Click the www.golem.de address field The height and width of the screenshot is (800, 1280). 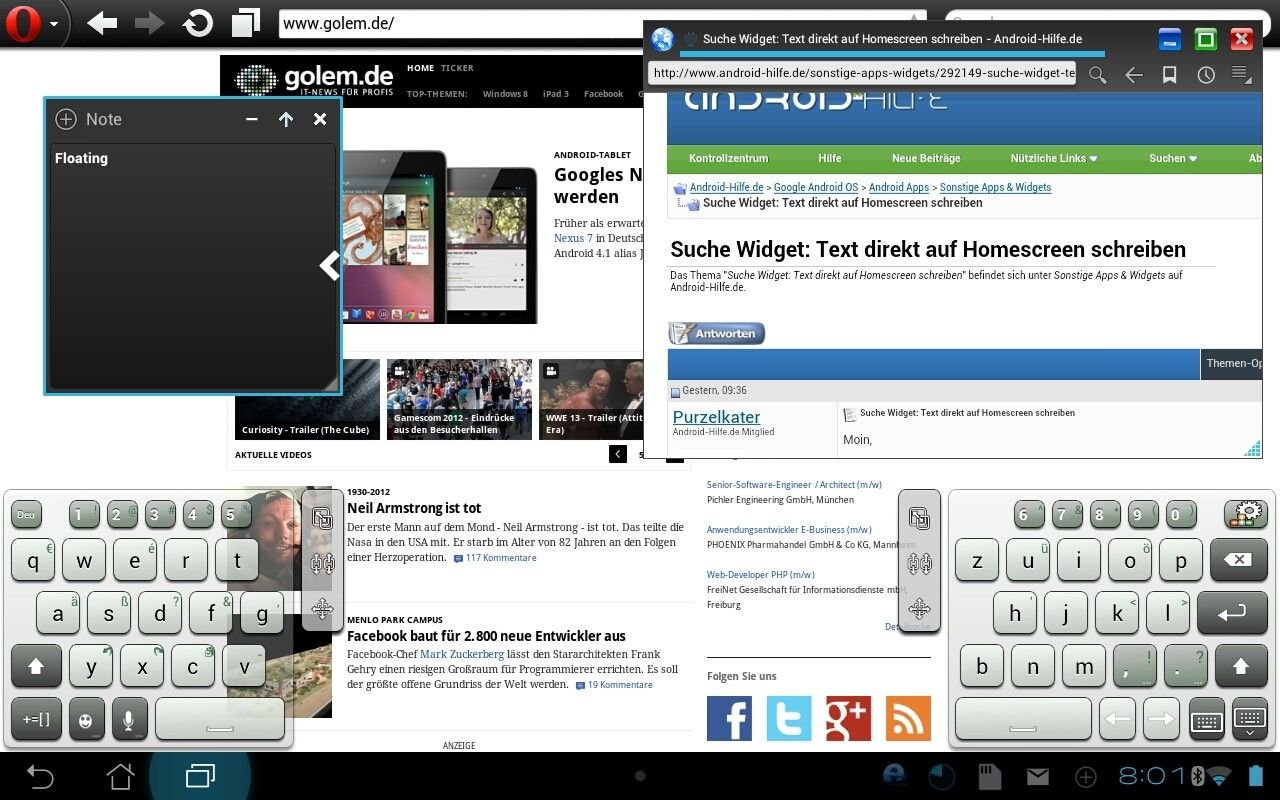coord(603,23)
